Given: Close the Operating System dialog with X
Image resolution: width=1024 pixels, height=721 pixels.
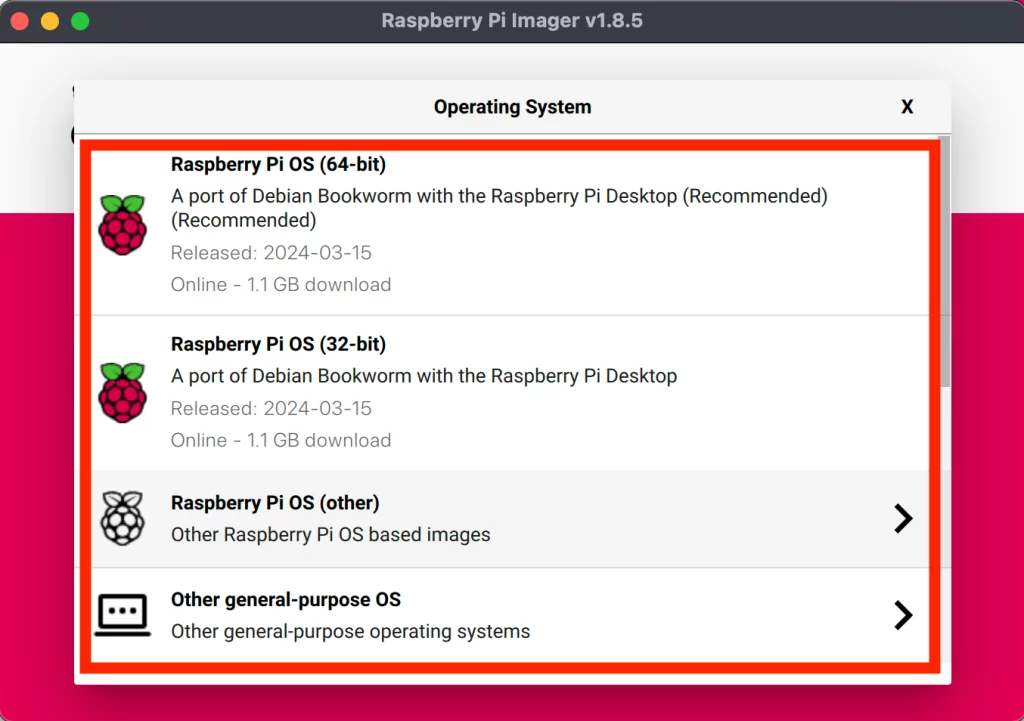Looking at the screenshot, I should point(907,107).
